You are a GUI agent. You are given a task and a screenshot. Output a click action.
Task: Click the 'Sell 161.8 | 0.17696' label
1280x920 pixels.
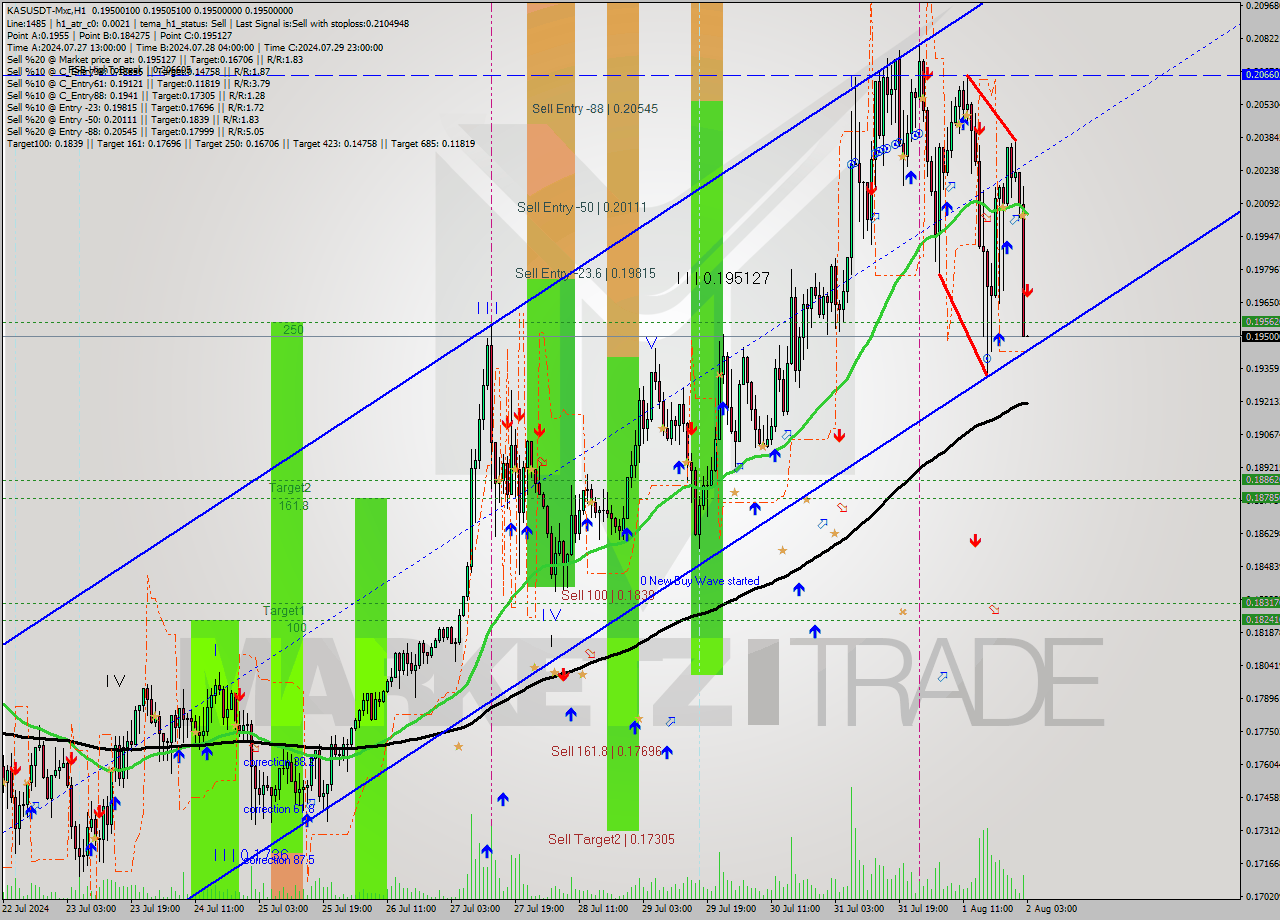[606, 751]
